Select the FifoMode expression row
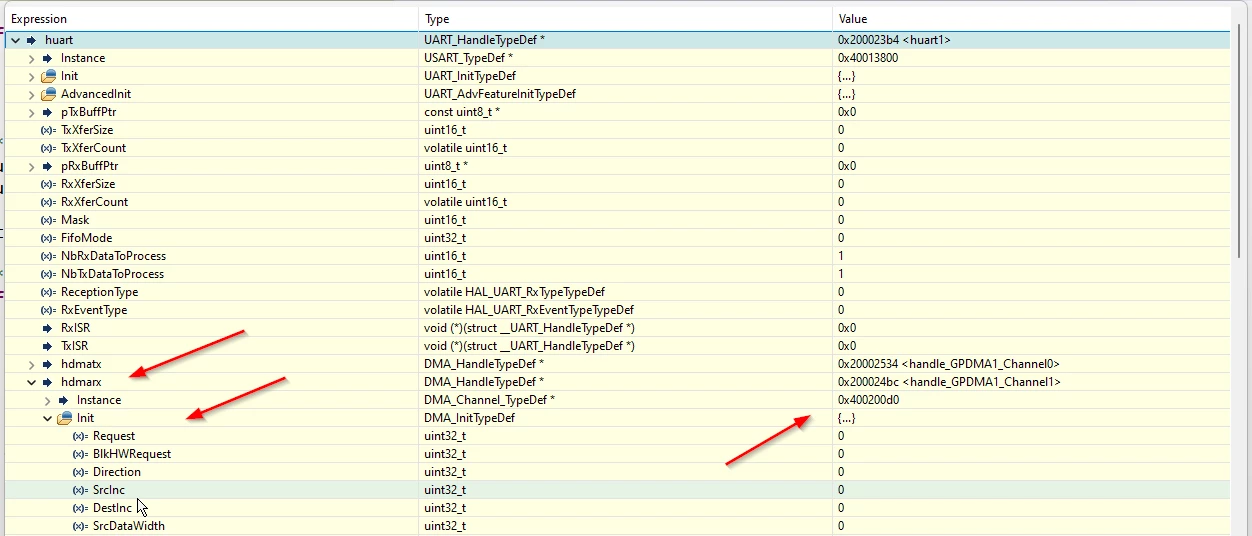Viewport: 1252px width, 536px height. click(x=617, y=238)
